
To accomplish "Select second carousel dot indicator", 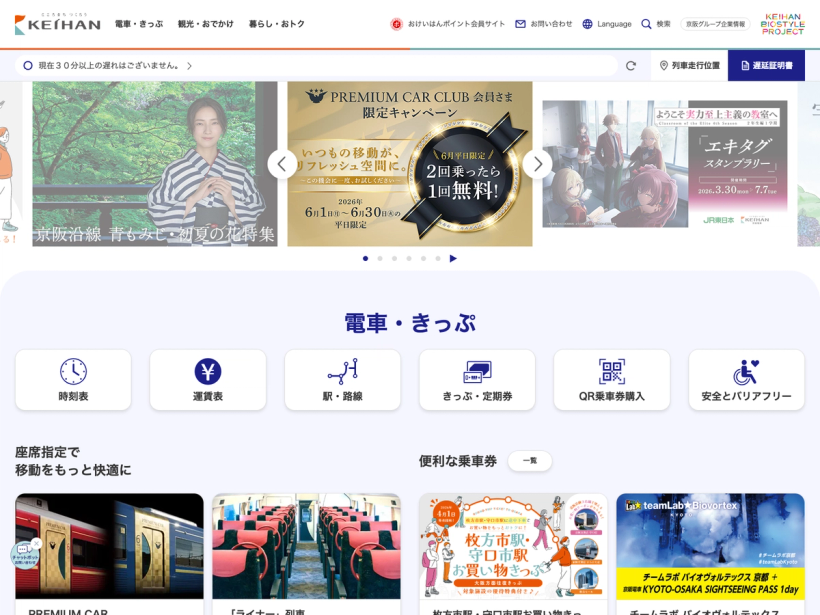I will click(x=380, y=258).
